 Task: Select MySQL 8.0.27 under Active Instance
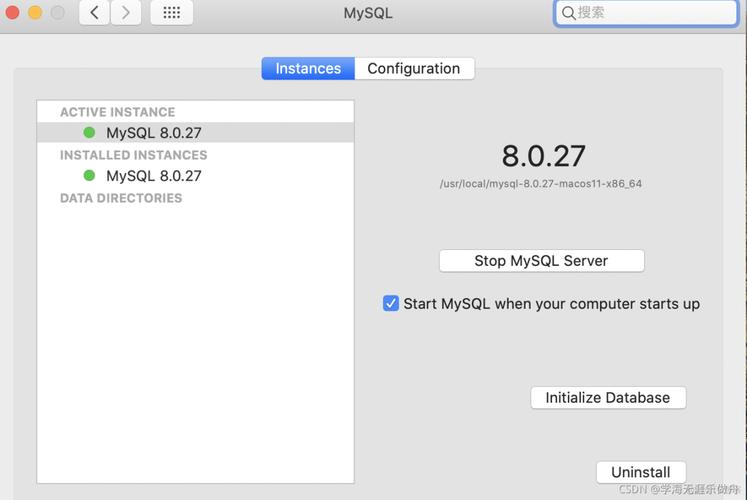pyautogui.click(x=195, y=132)
